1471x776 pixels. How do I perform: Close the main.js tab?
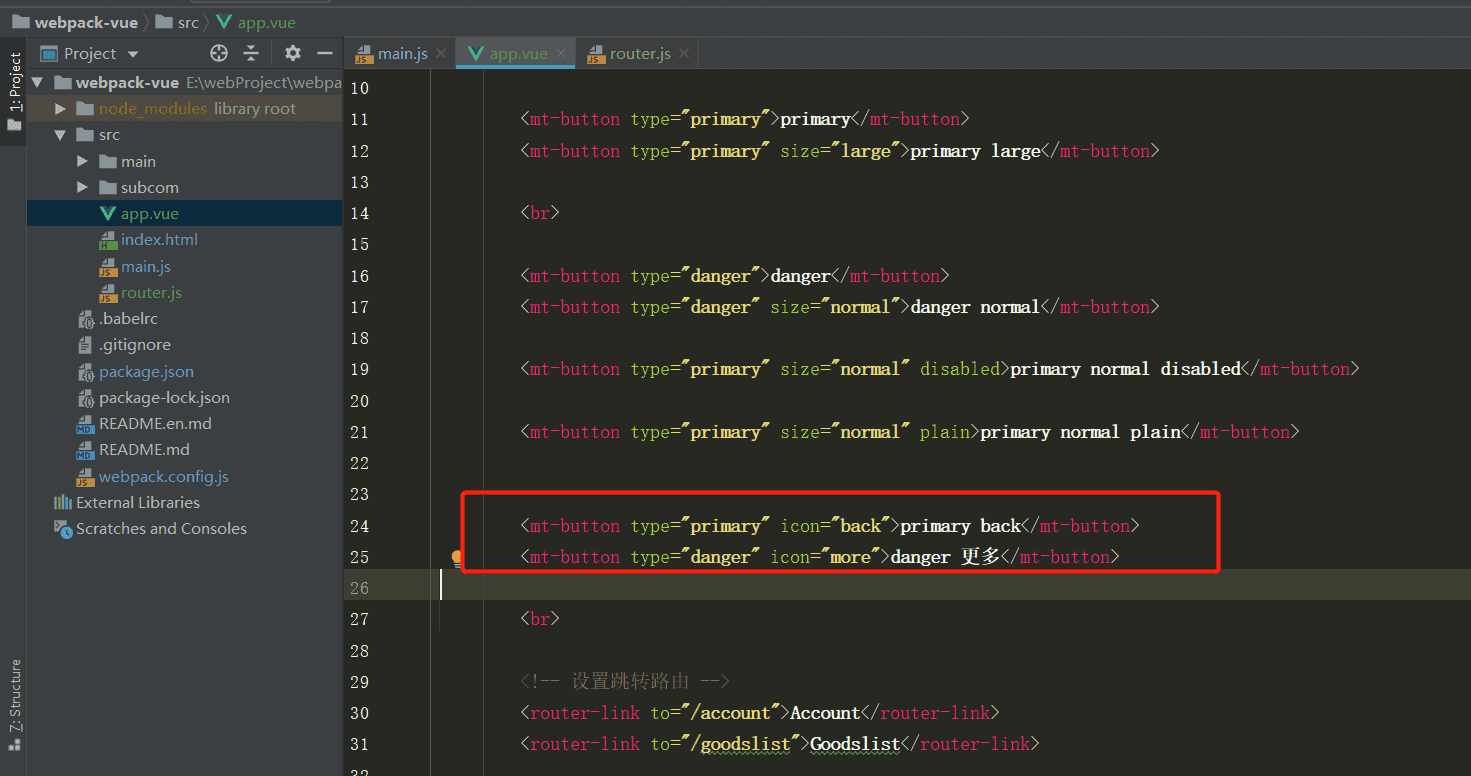click(x=441, y=54)
